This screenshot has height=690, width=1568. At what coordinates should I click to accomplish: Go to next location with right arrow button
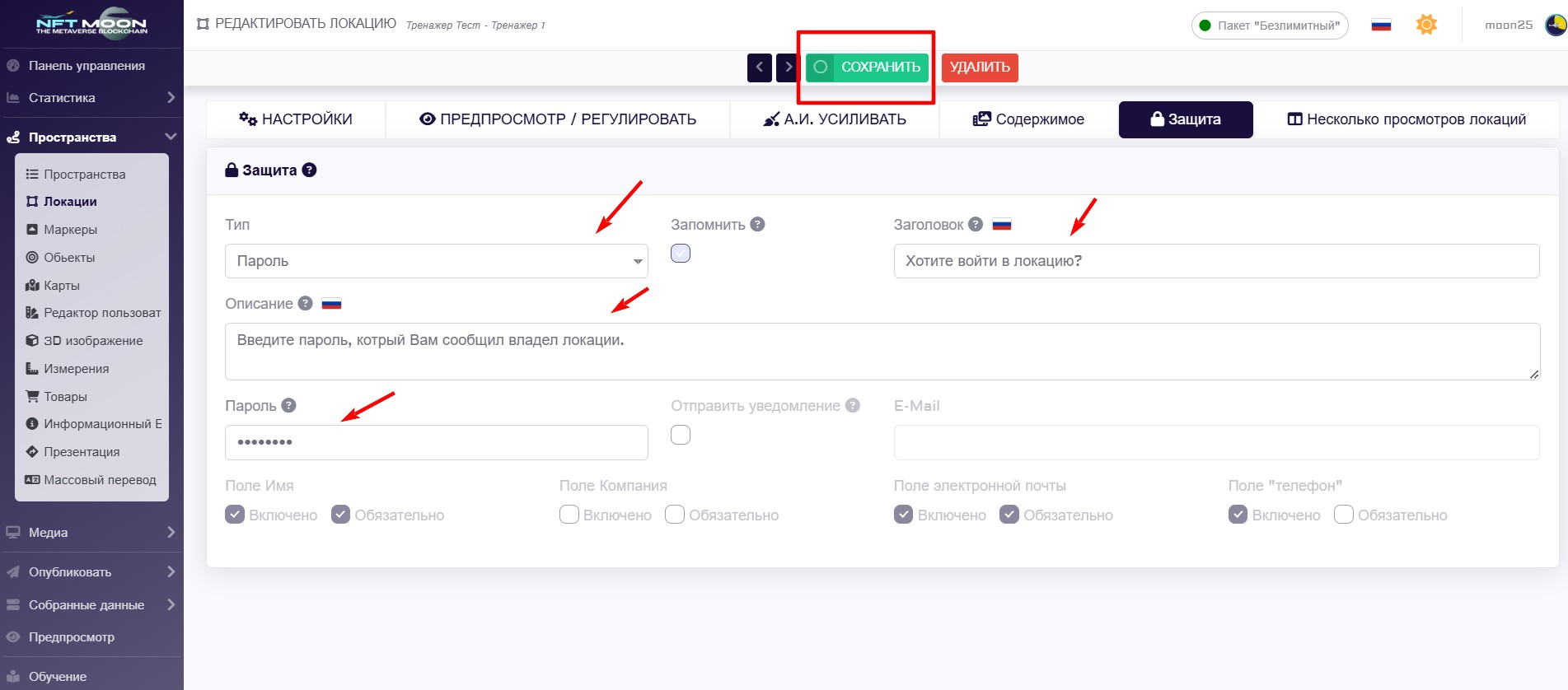coord(788,68)
